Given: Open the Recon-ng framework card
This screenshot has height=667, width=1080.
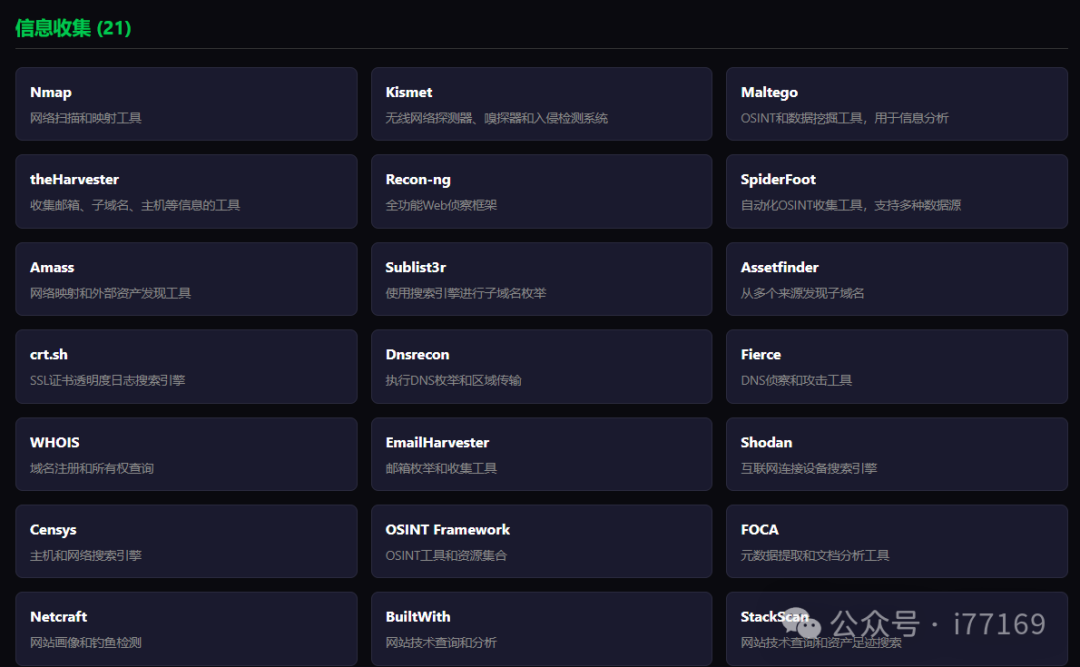Looking at the screenshot, I should coord(541,192).
